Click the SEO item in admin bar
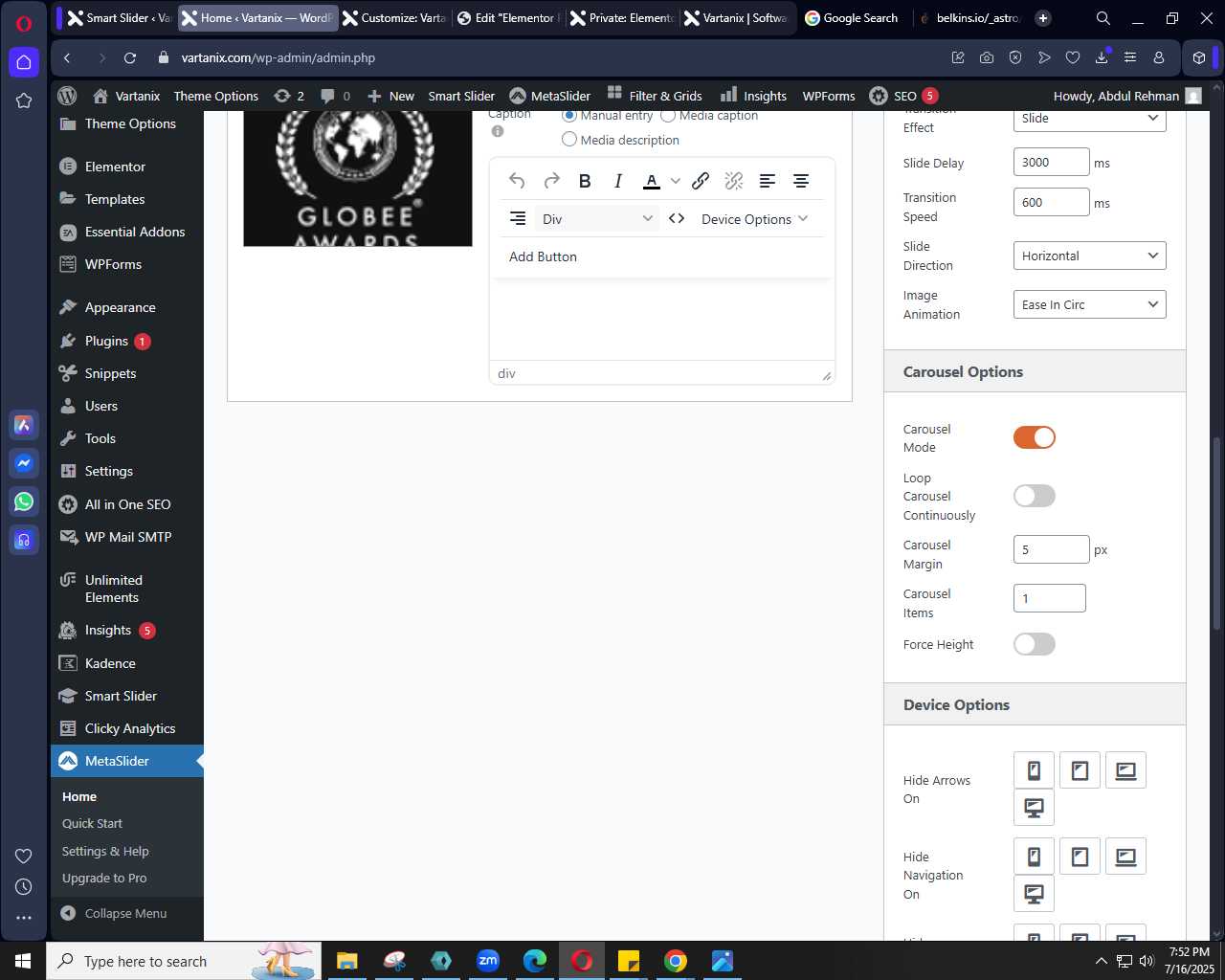The height and width of the screenshot is (980, 1225). 902,96
